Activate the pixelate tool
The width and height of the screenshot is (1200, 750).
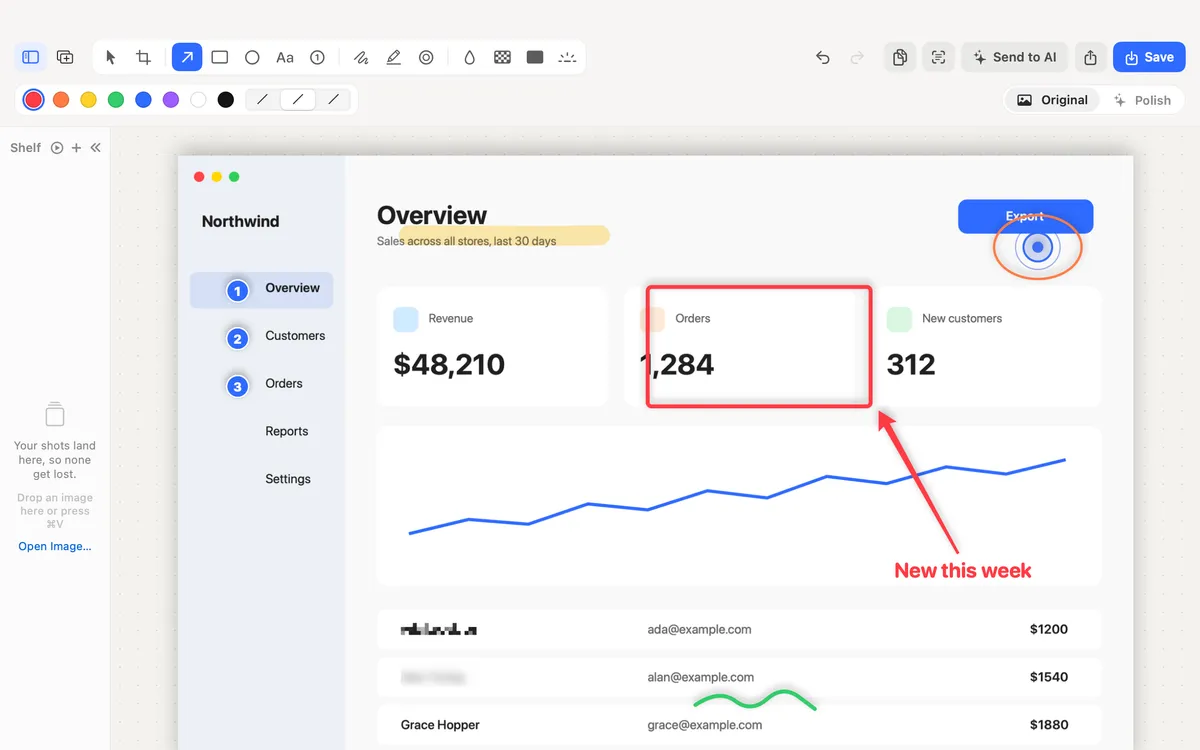coord(503,57)
